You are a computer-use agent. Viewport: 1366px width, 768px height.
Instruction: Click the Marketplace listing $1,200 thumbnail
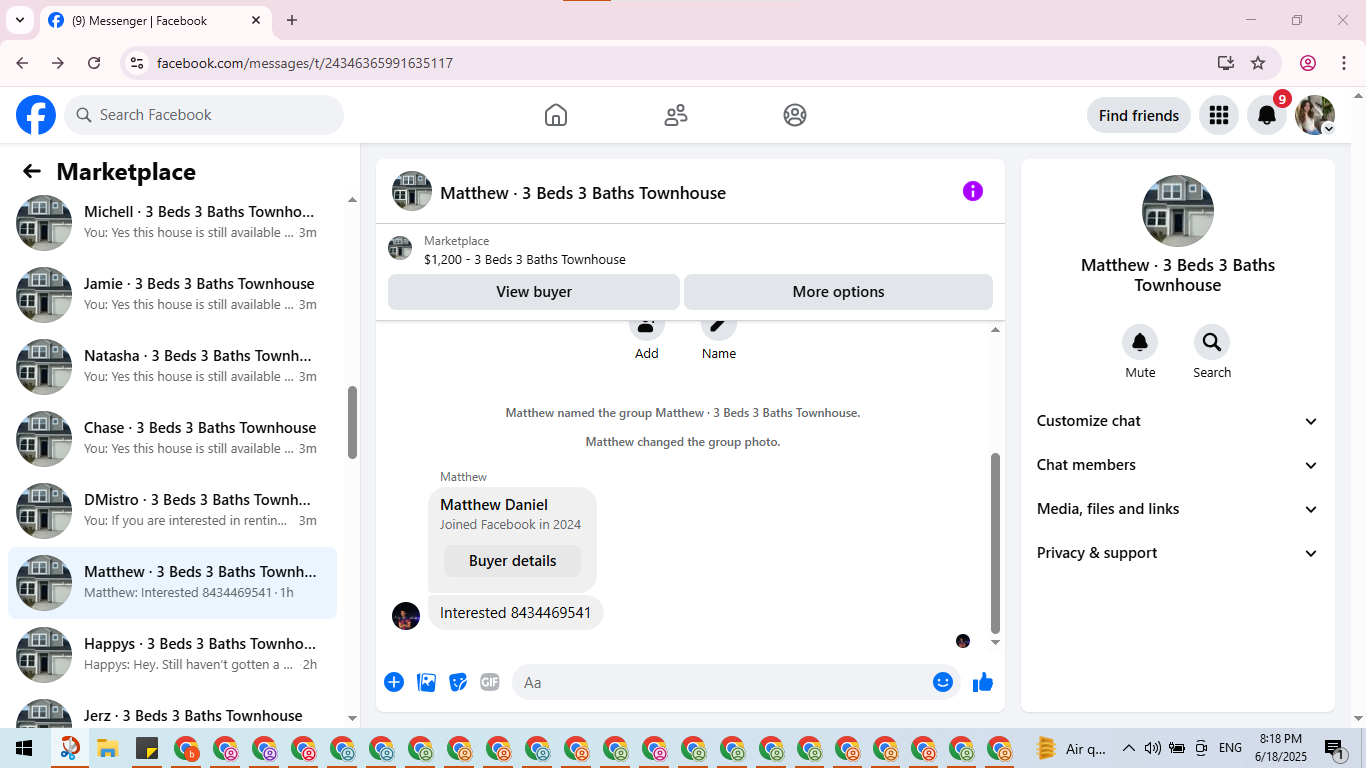400,248
